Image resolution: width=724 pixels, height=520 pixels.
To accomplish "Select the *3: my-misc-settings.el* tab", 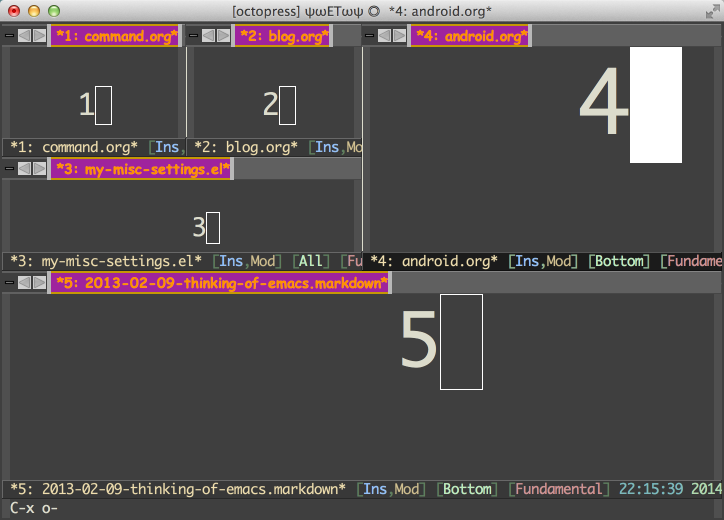I will (141, 169).
